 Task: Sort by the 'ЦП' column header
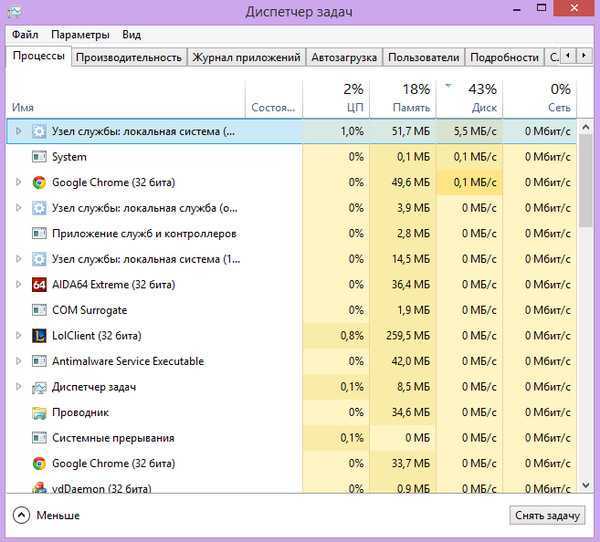click(336, 99)
